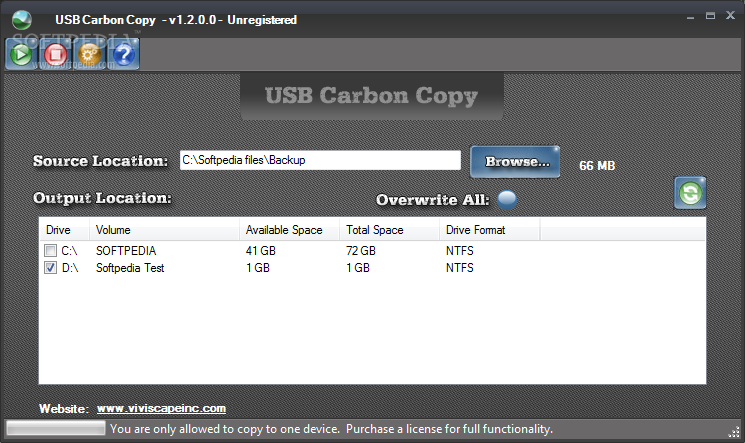
Task: Close the USB Carbon Copy window
Action: tap(730, 15)
